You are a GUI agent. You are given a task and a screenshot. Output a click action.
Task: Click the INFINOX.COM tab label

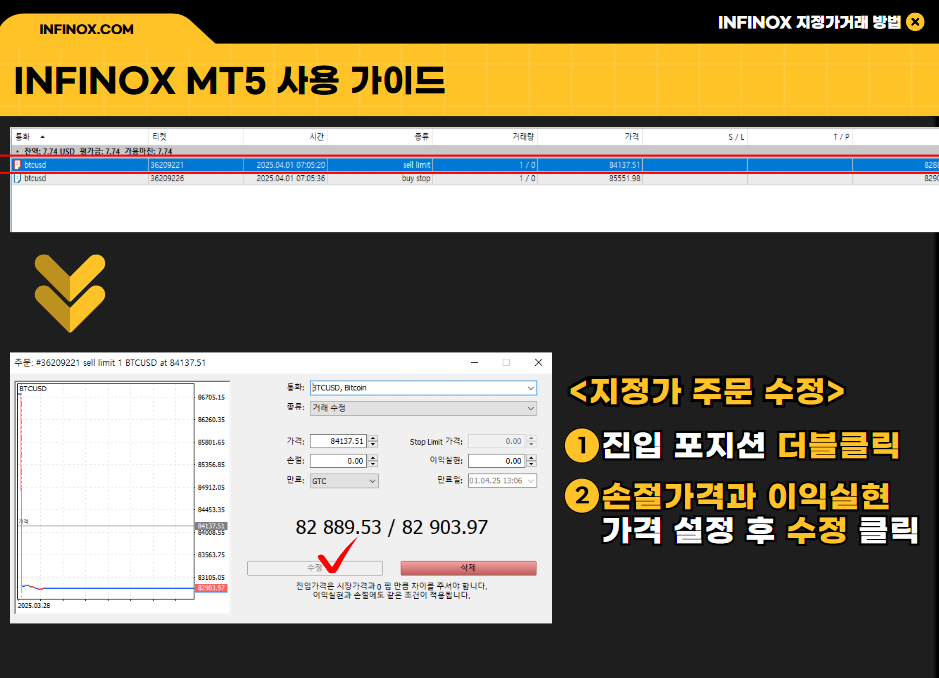tap(86, 29)
